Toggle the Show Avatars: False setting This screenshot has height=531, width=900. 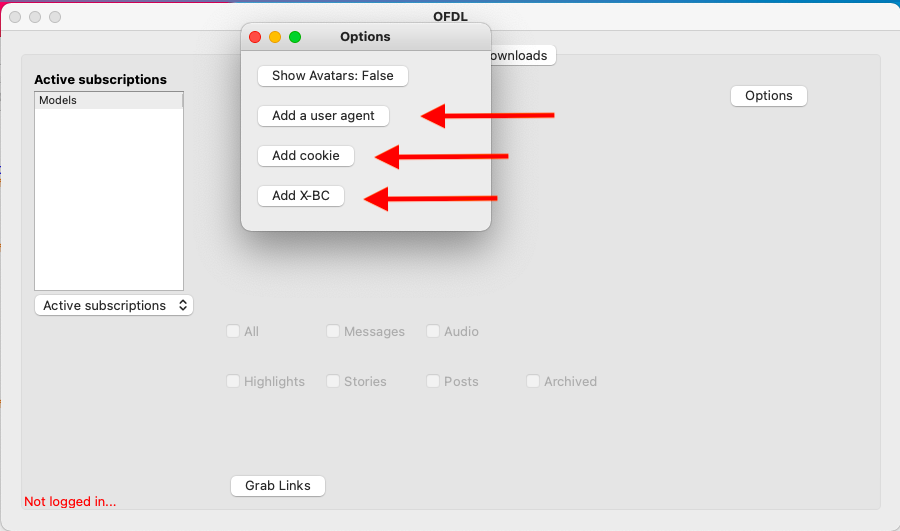pos(332,76)
